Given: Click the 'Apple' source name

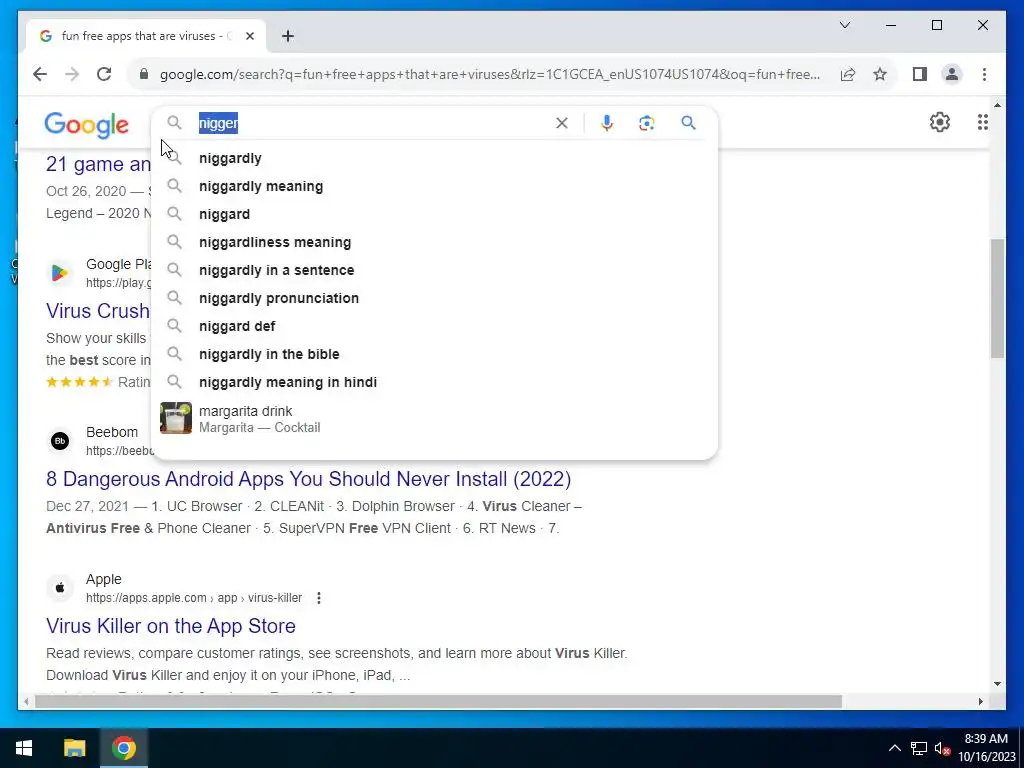Looking at the screenshot, I should [104, 579].
